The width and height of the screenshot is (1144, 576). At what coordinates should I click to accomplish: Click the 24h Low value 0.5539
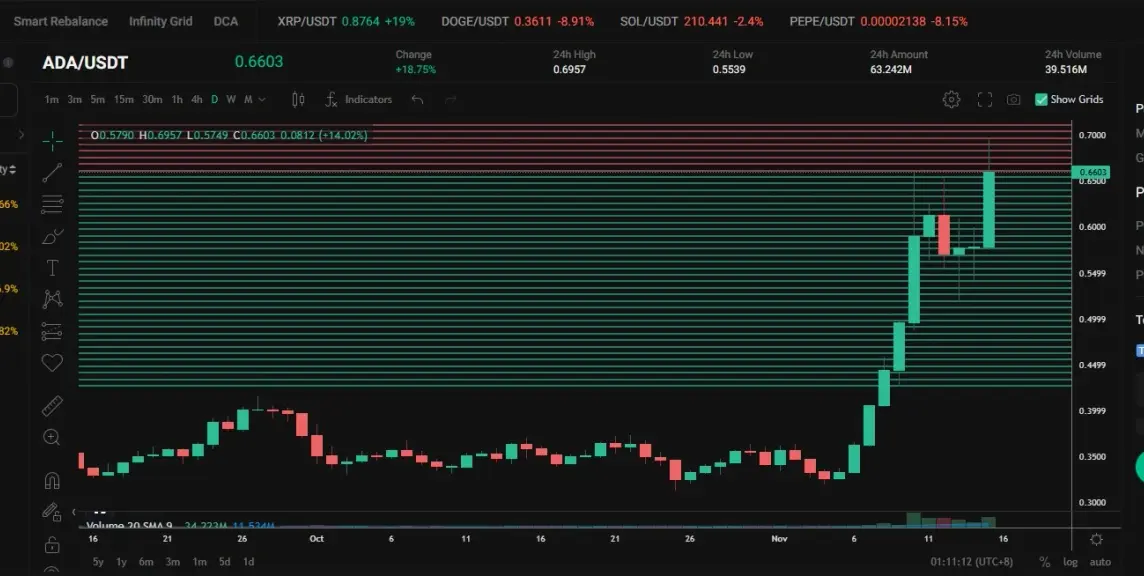(729, 70)
